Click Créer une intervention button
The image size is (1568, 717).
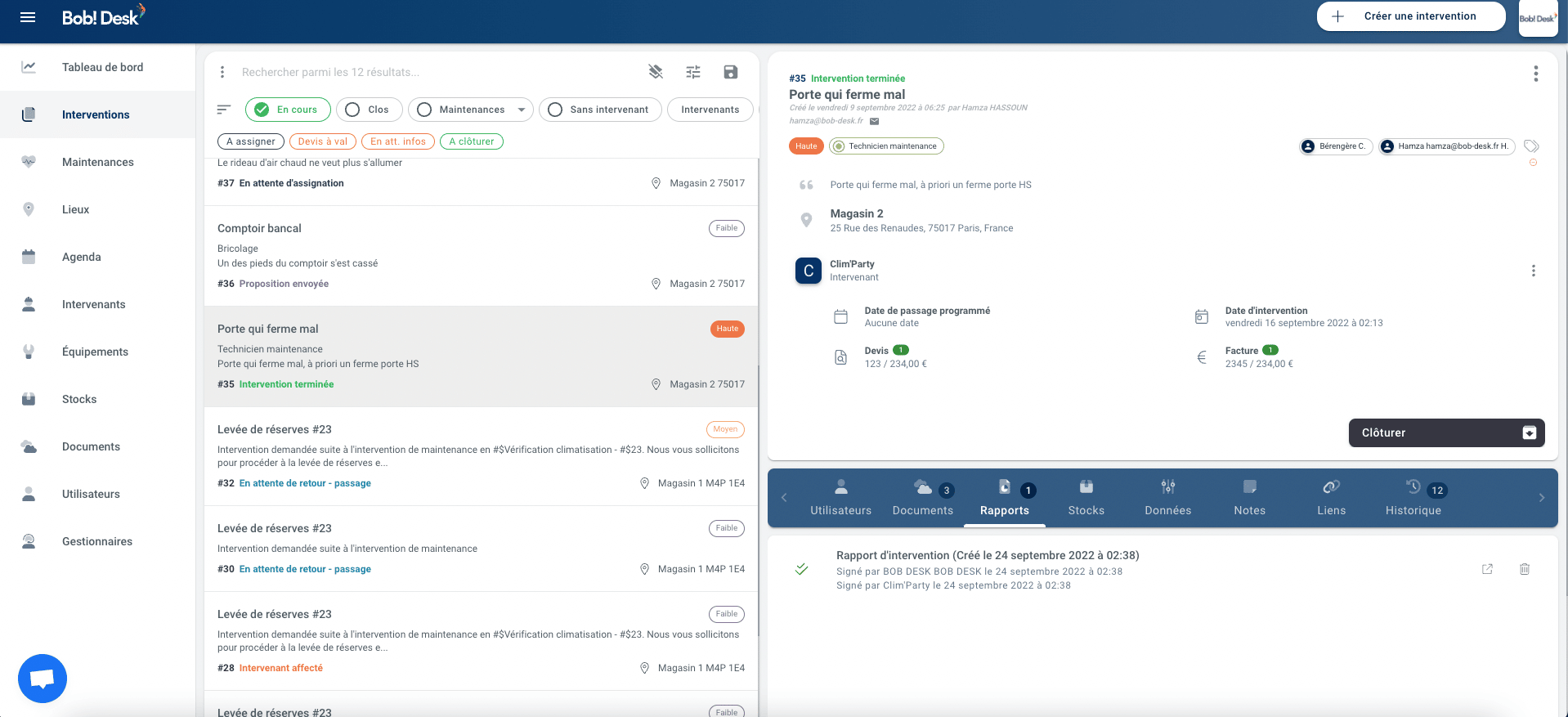coord(1411,16)
